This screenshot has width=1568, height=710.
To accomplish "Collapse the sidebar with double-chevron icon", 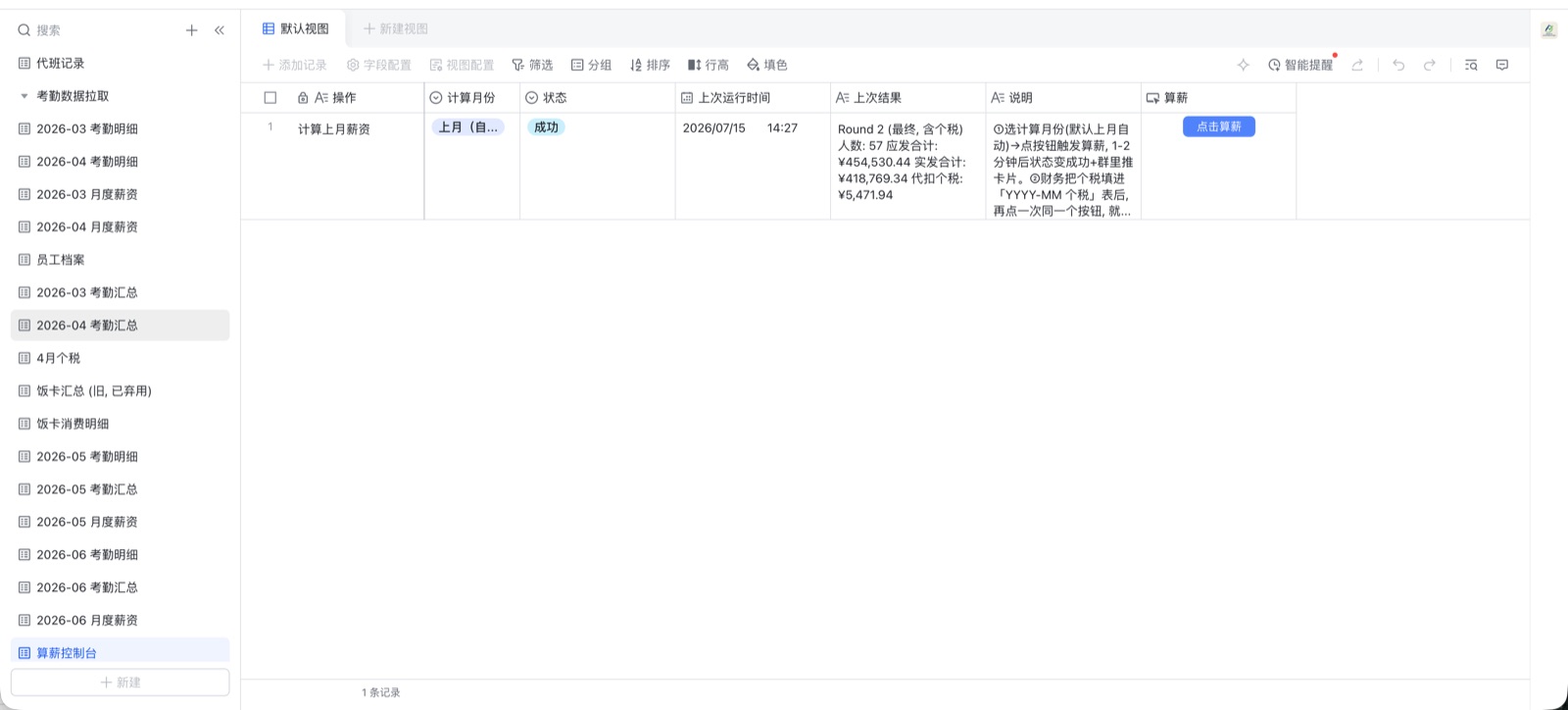I will point(220,30).
